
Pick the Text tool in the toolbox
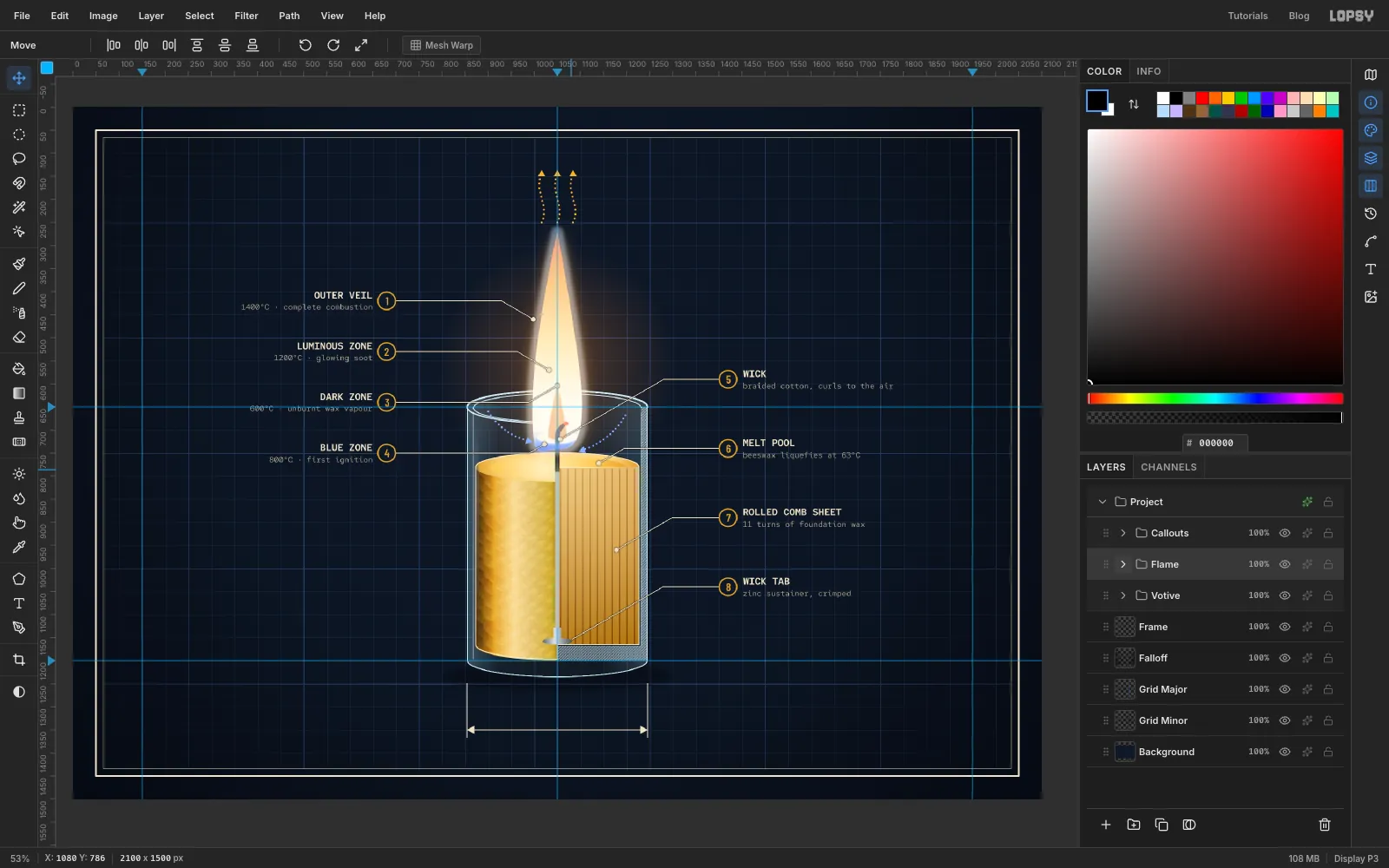point(19,603)
